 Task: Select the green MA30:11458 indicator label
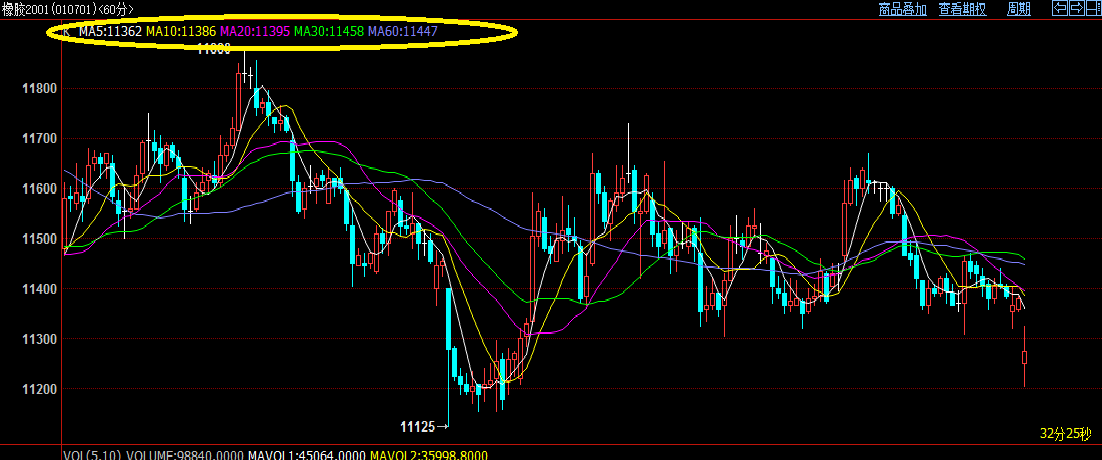tap(329, 32)
